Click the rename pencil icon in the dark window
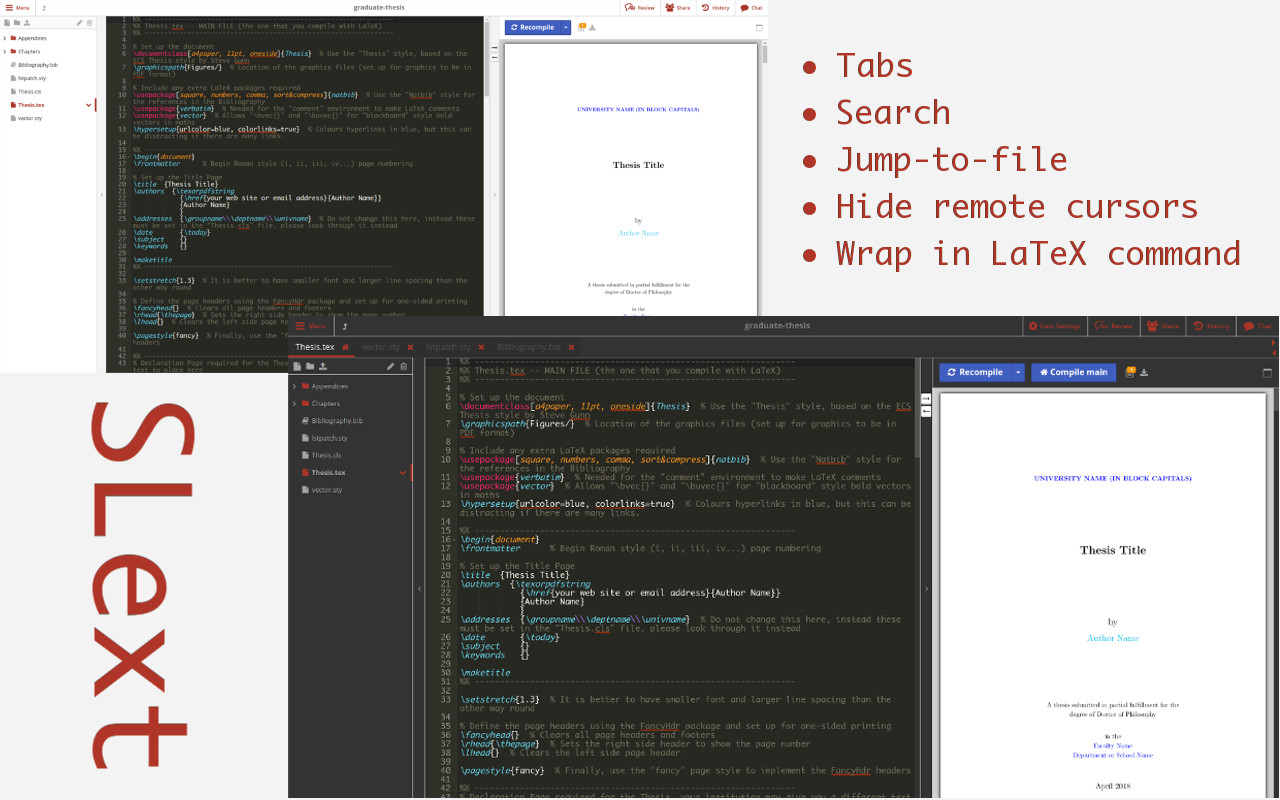The height and width of the screenshot is (800, 1280). 391,366
